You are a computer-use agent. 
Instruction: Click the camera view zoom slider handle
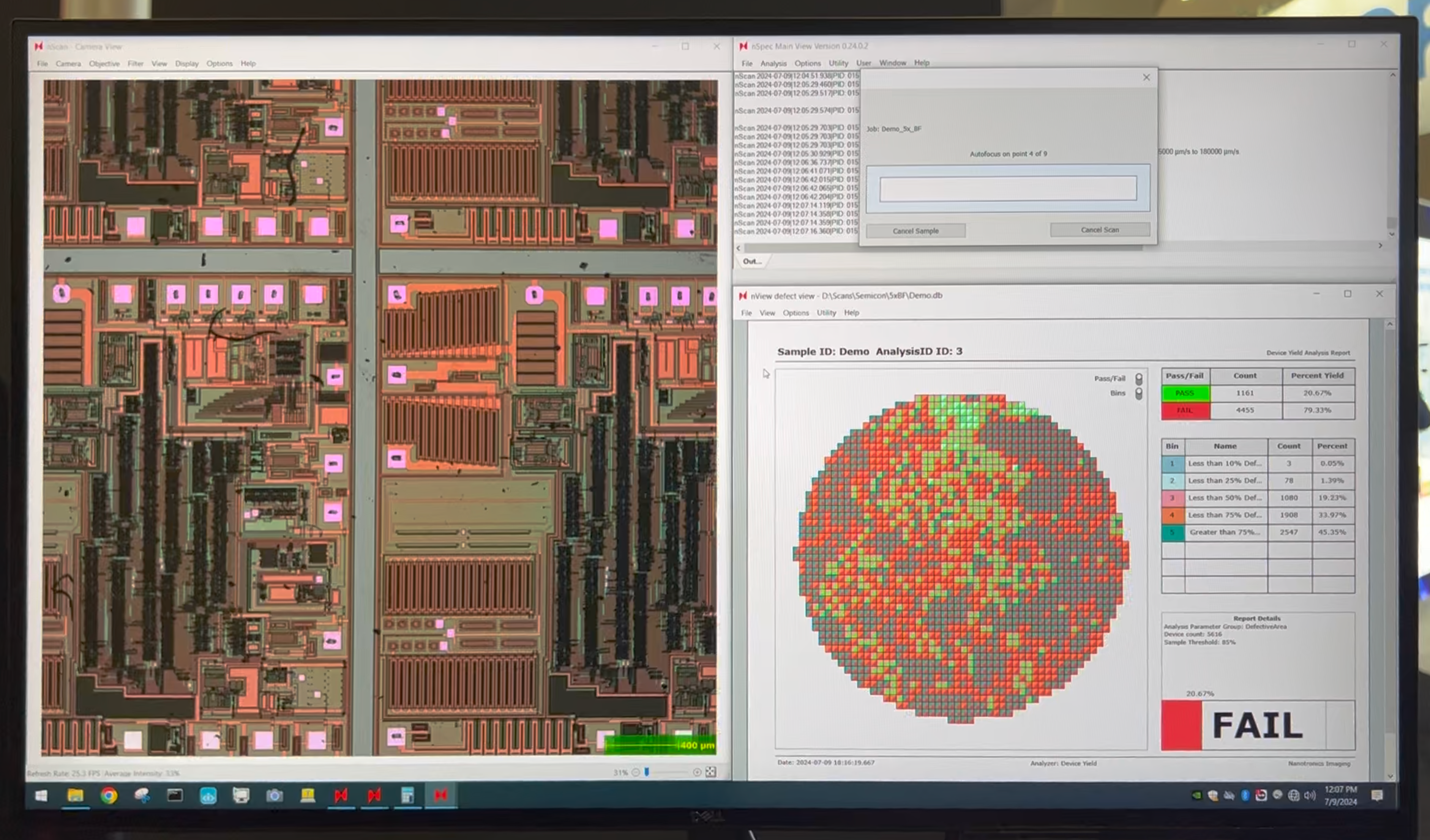point(646,772)
